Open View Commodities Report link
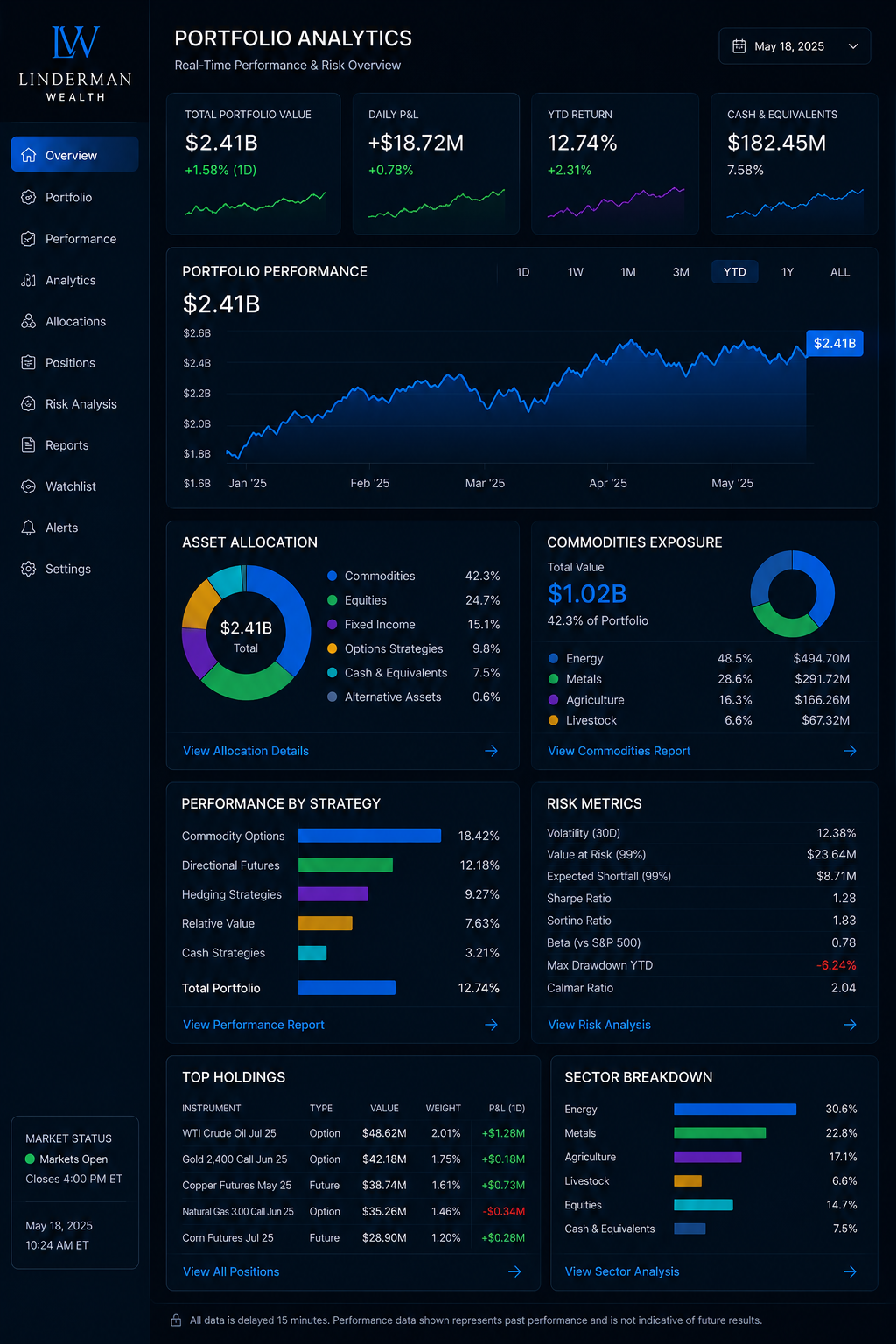896x1344 pixels. click(x=619, y=751)
